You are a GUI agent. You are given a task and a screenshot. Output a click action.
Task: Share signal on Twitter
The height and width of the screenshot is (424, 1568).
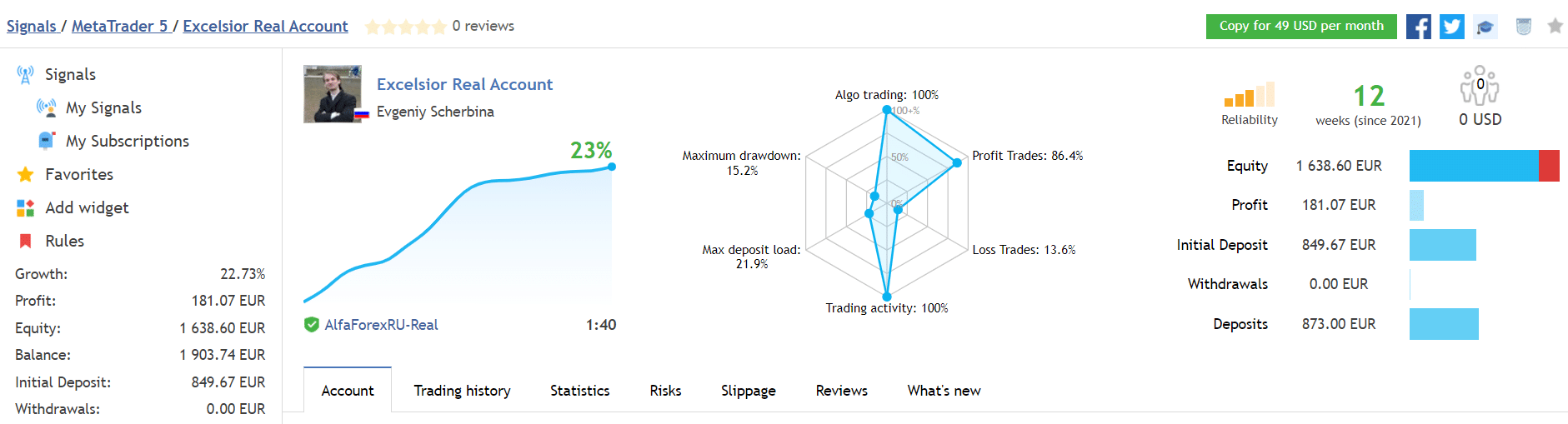coord(1451,27)
